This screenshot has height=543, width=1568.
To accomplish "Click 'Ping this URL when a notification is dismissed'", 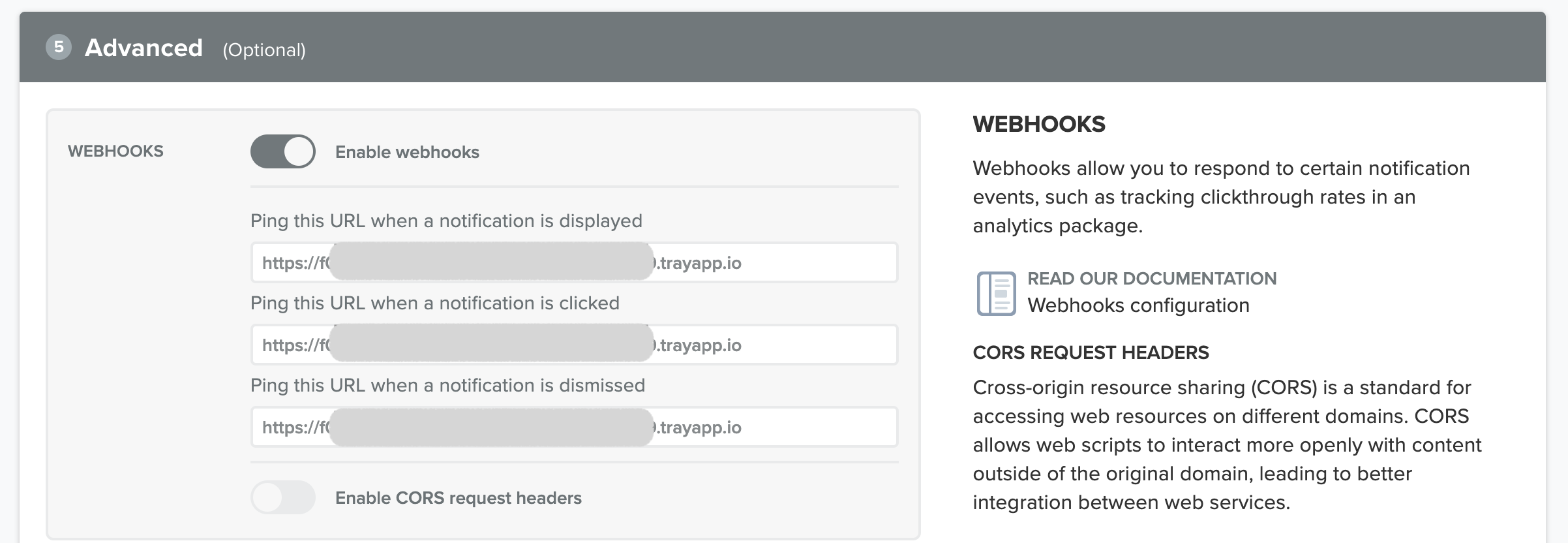I will 447,385.
